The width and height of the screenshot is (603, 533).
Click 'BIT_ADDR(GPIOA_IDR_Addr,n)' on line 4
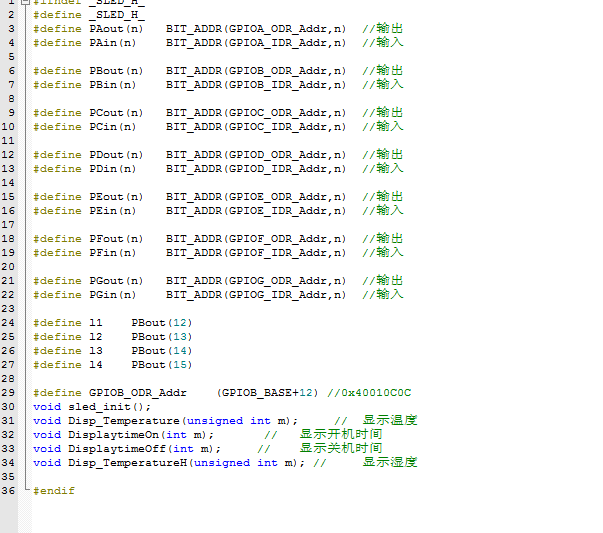[256, 43]
